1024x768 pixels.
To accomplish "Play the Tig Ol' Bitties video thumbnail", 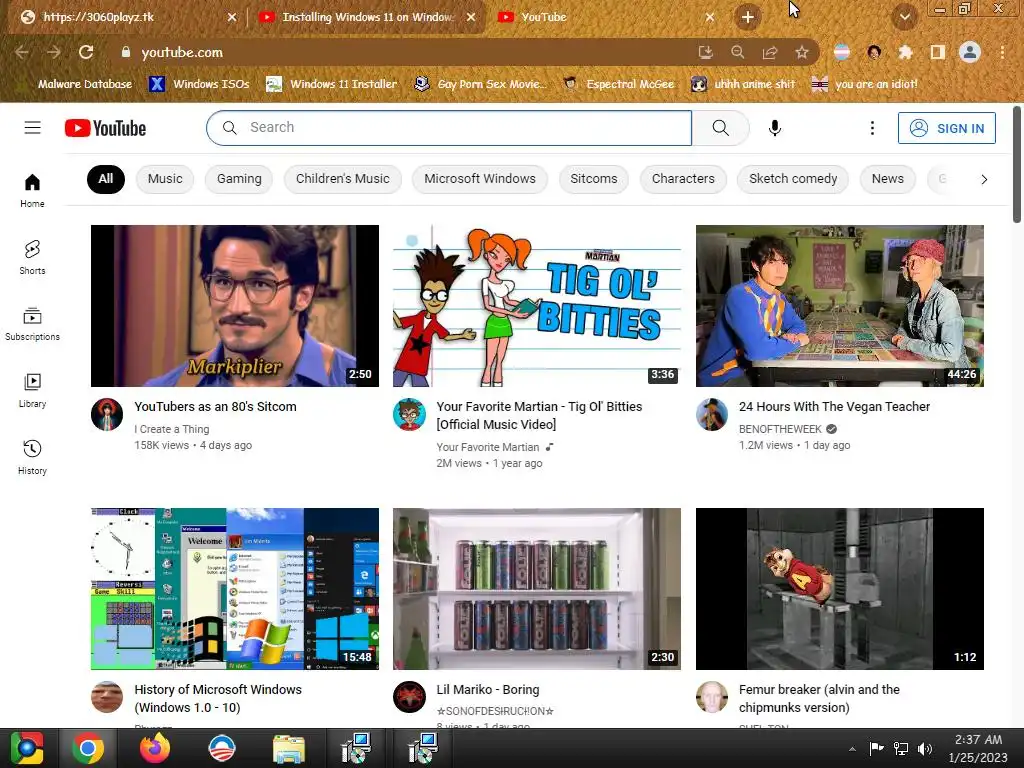I will pos(537,306).
